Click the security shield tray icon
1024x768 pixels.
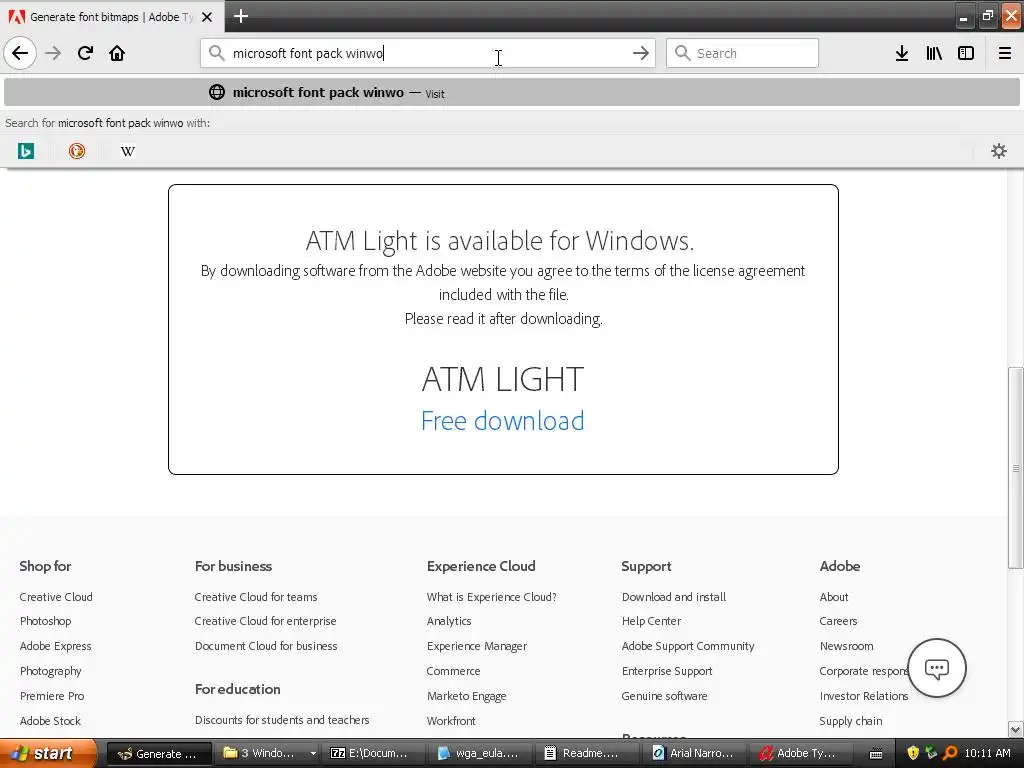point(913,753)
